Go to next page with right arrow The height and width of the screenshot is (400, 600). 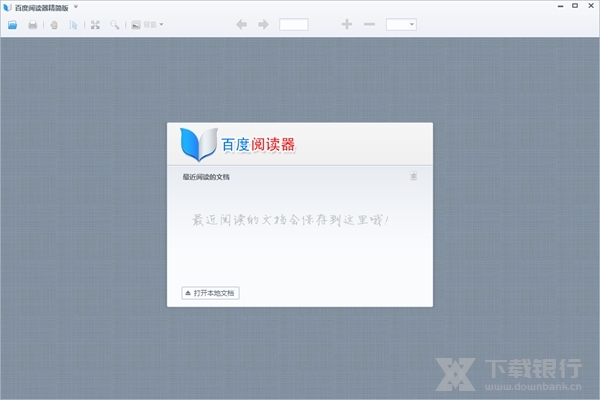point(263,24)
